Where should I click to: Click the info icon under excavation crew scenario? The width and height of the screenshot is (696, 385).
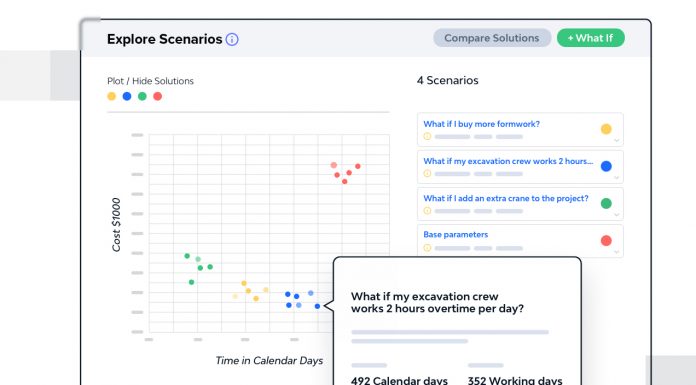(427, 173)
